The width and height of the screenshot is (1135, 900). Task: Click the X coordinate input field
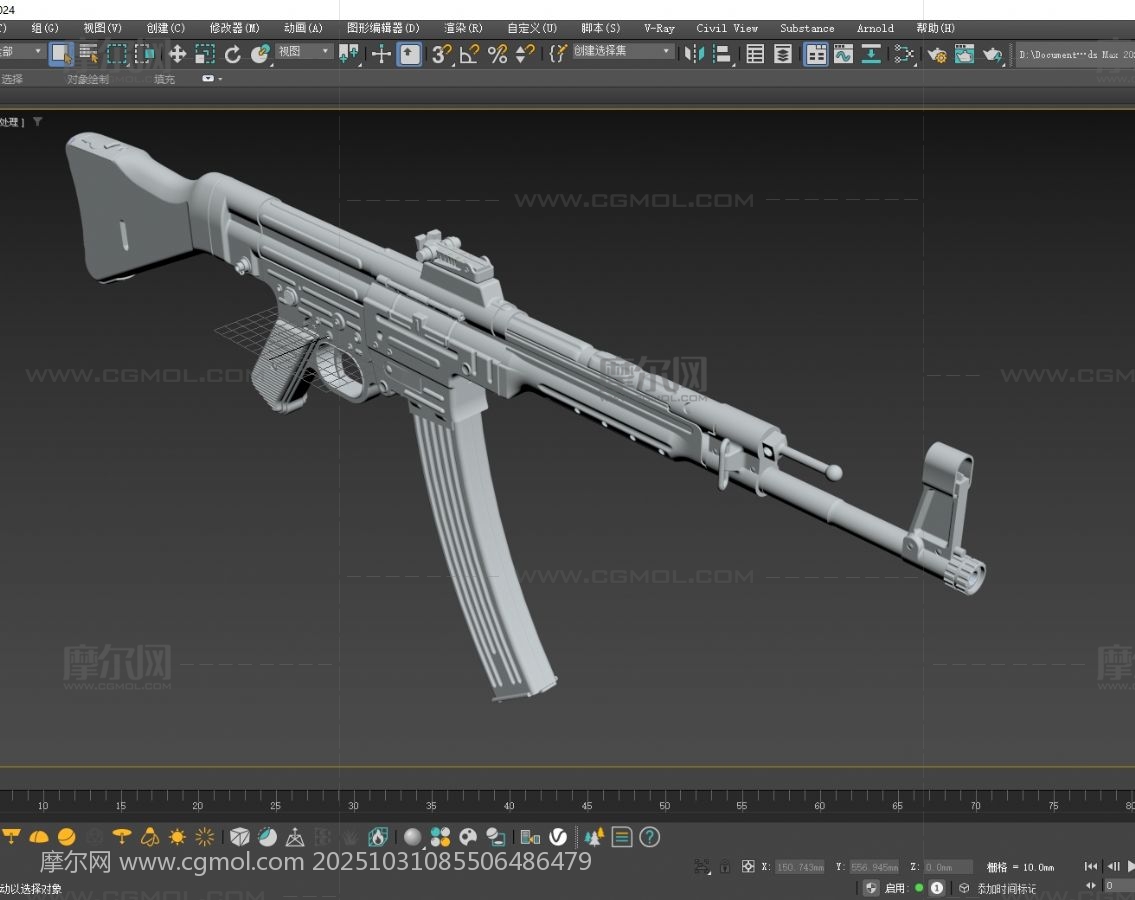coord(799,867)
